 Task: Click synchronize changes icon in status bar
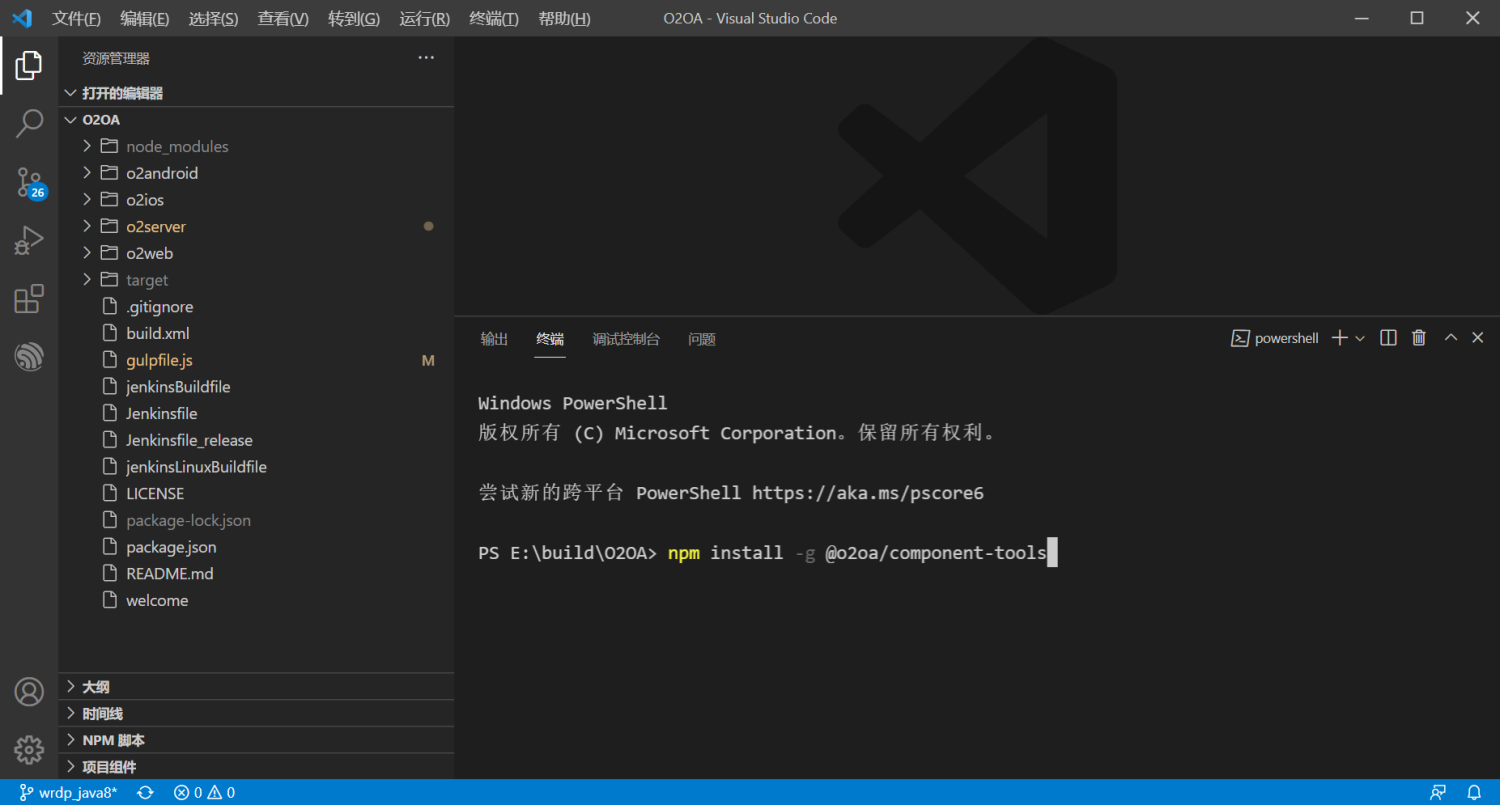(145, 791)
